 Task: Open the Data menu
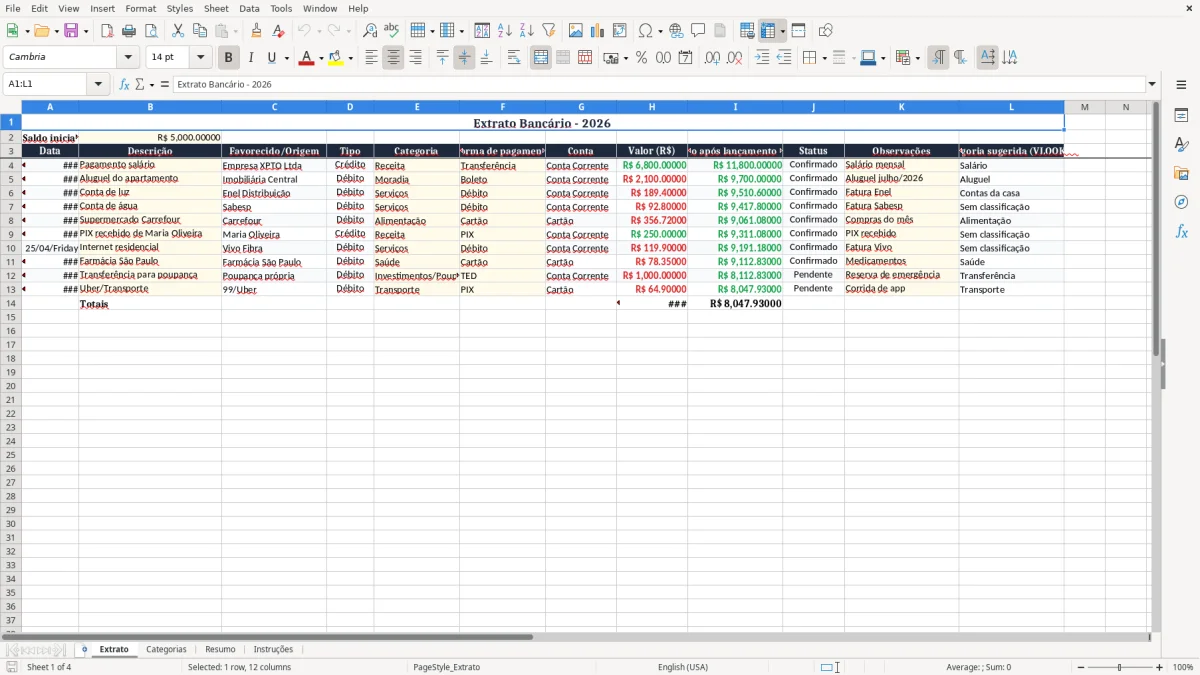249,8
